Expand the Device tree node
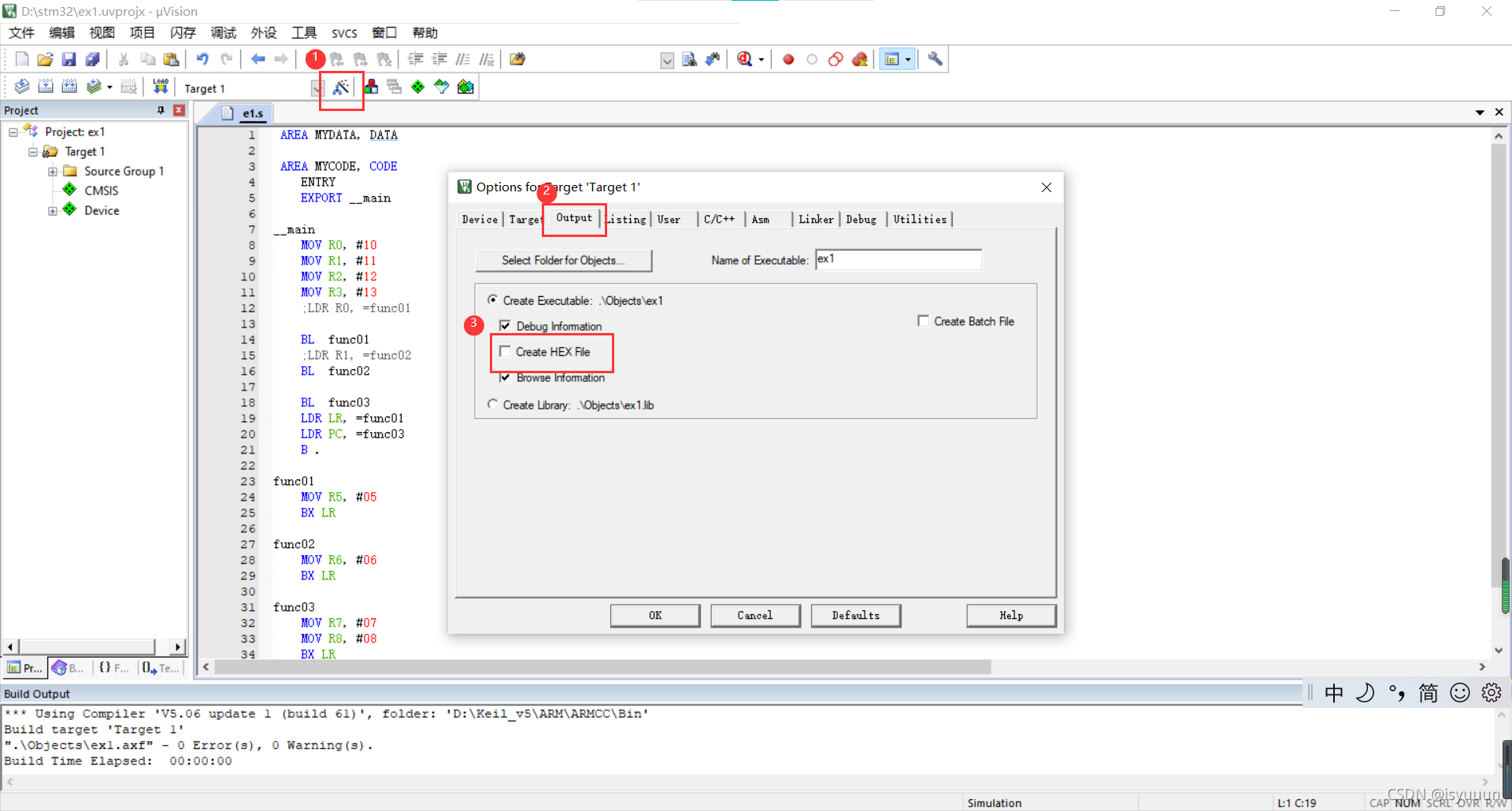Image resolution: width=1512 pixels, height=811 pixels. (x=53, y=211)
